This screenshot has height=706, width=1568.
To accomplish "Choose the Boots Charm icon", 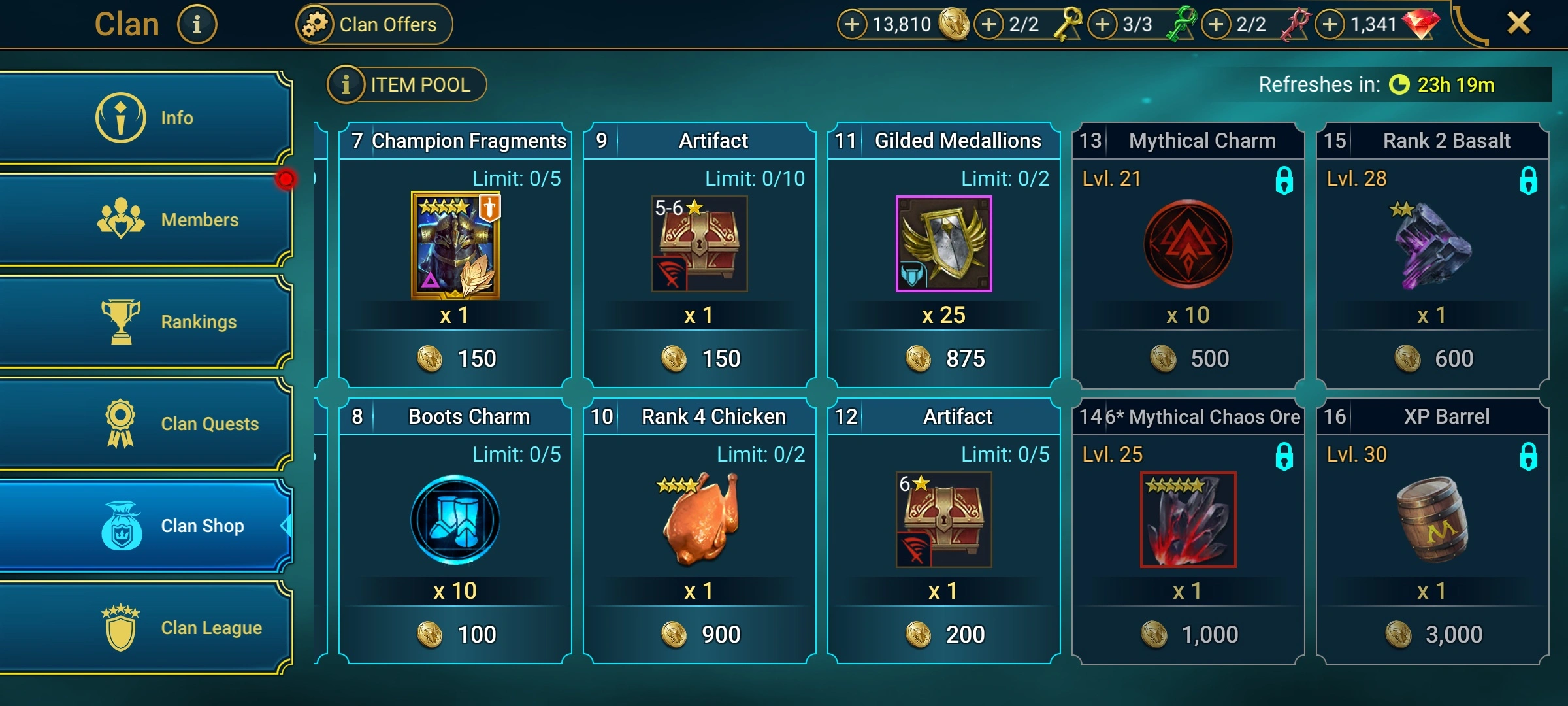I will [455, 520].
